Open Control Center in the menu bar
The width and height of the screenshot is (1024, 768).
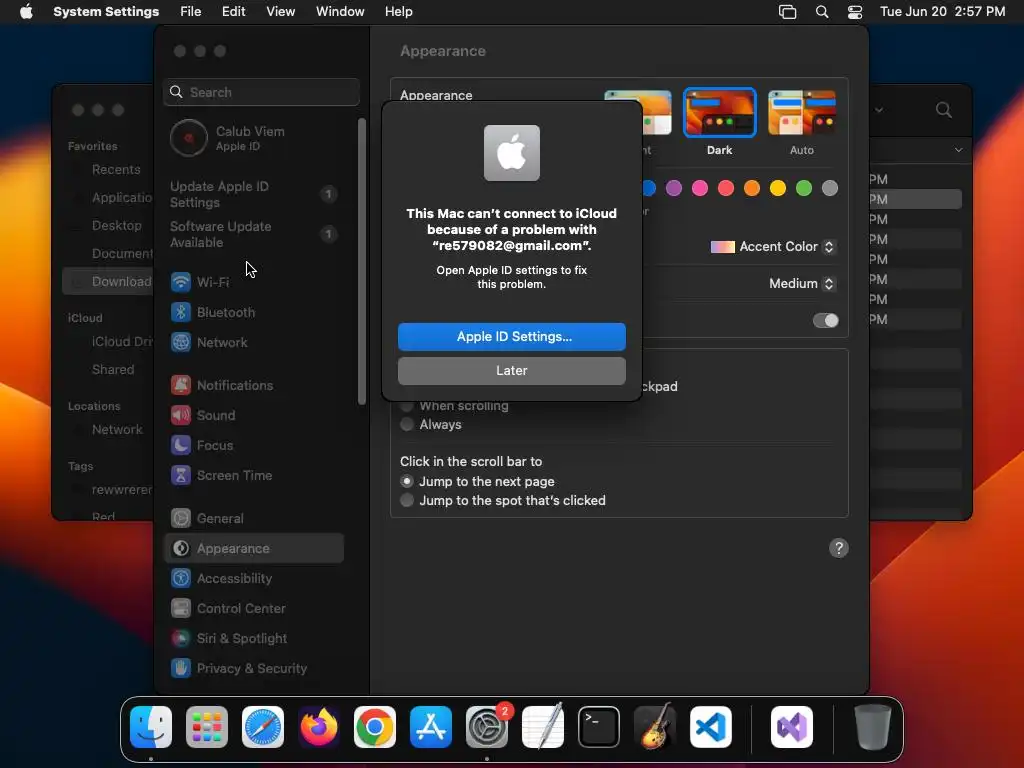[x=855, y=12]
